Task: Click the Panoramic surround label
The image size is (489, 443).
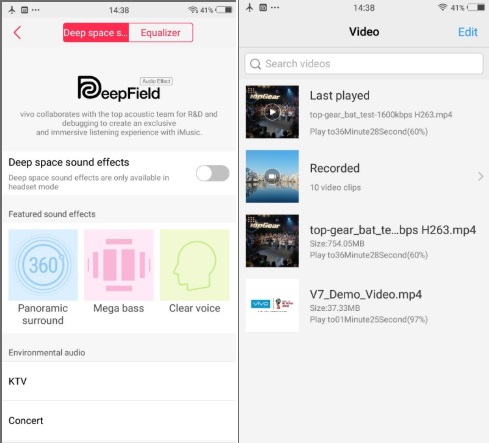Action: [43, 314]
